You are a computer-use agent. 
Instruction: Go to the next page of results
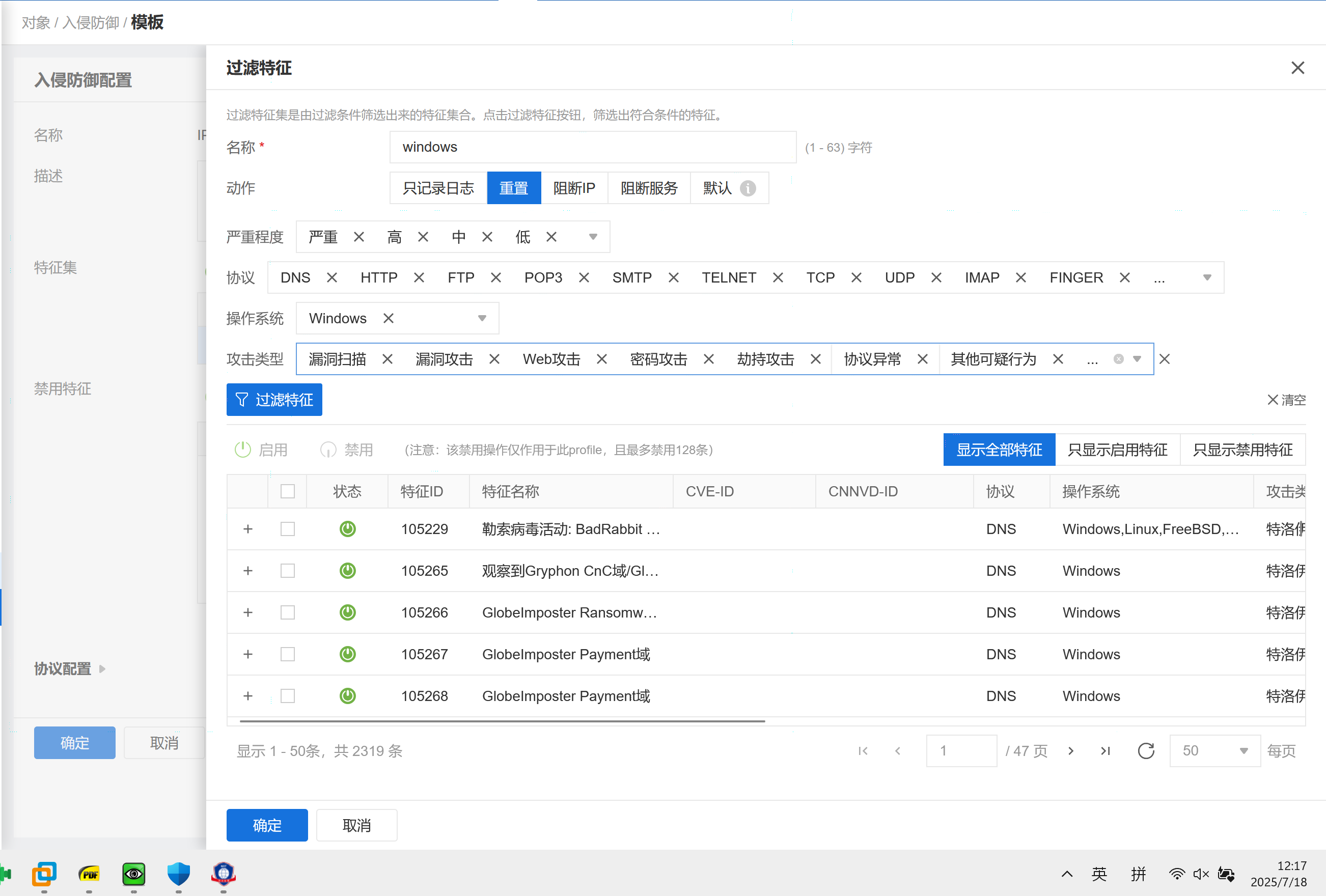(1070, 751)
